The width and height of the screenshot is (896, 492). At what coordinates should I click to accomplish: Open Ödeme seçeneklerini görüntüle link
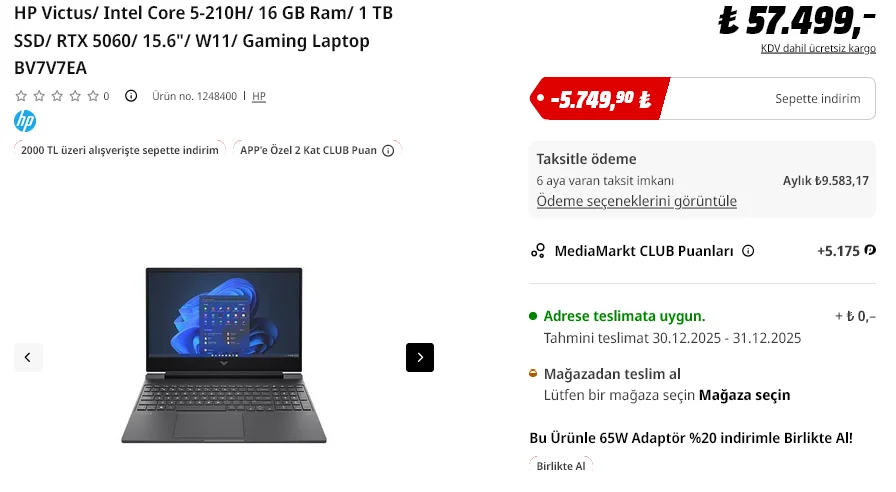(x=637, y=201)
